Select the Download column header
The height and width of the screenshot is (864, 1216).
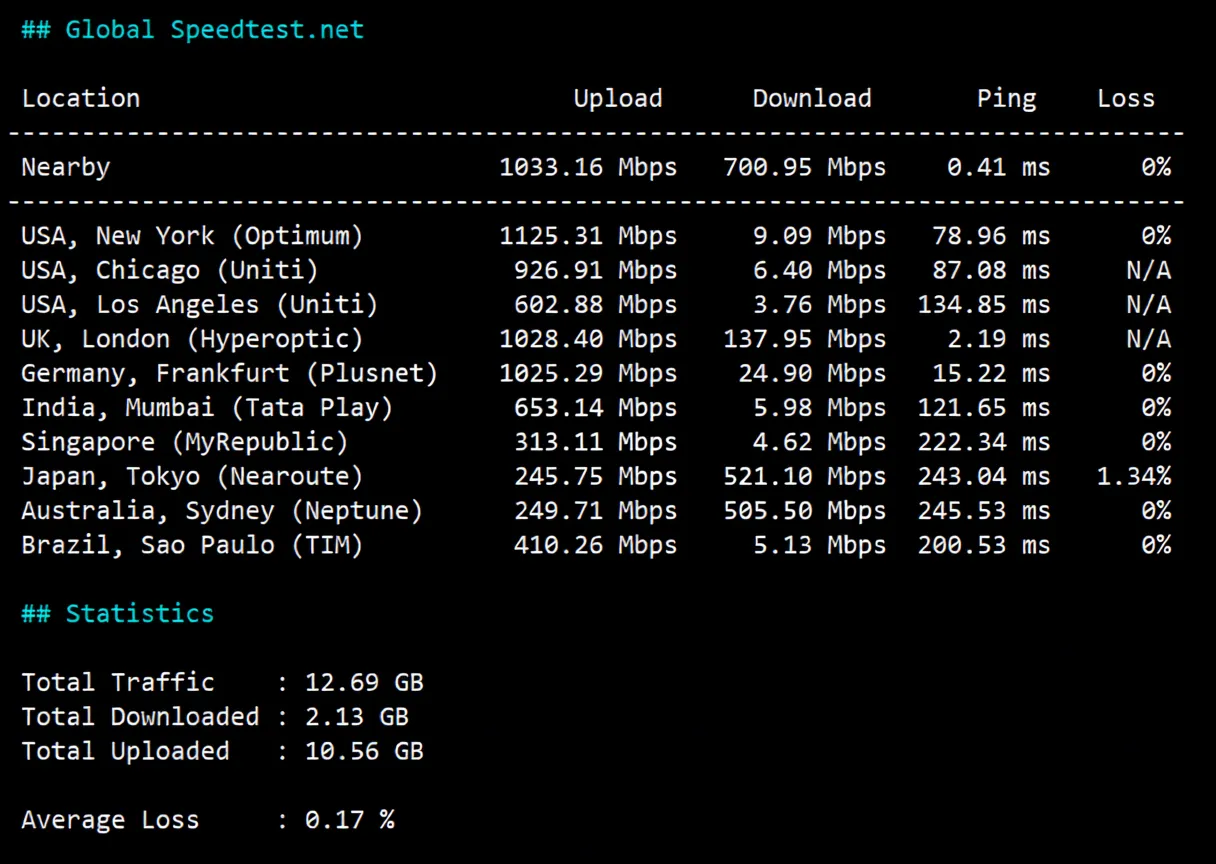pos(811,98)
